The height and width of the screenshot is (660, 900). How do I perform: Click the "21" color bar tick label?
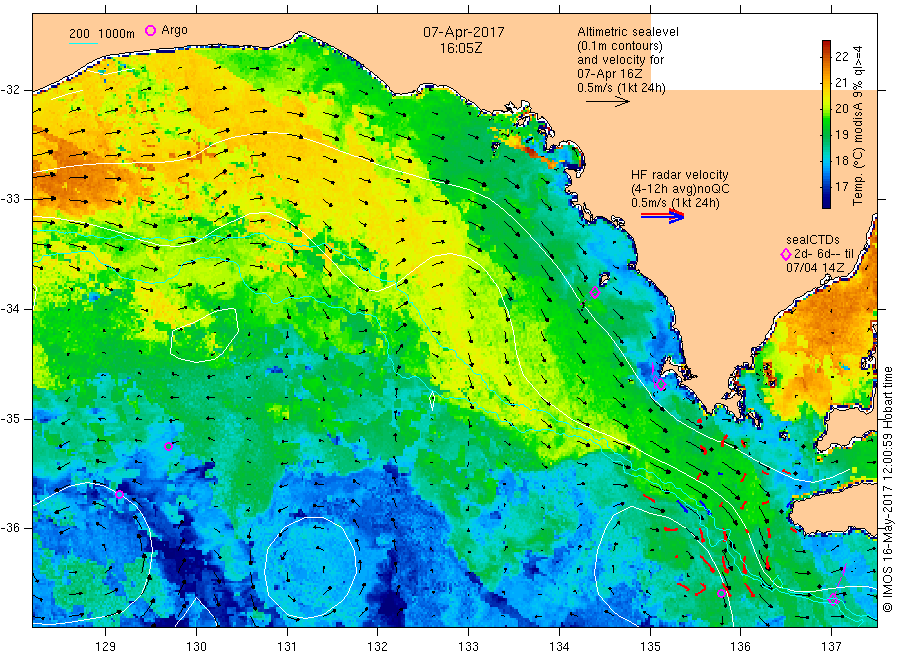click(x=841, y=83)
